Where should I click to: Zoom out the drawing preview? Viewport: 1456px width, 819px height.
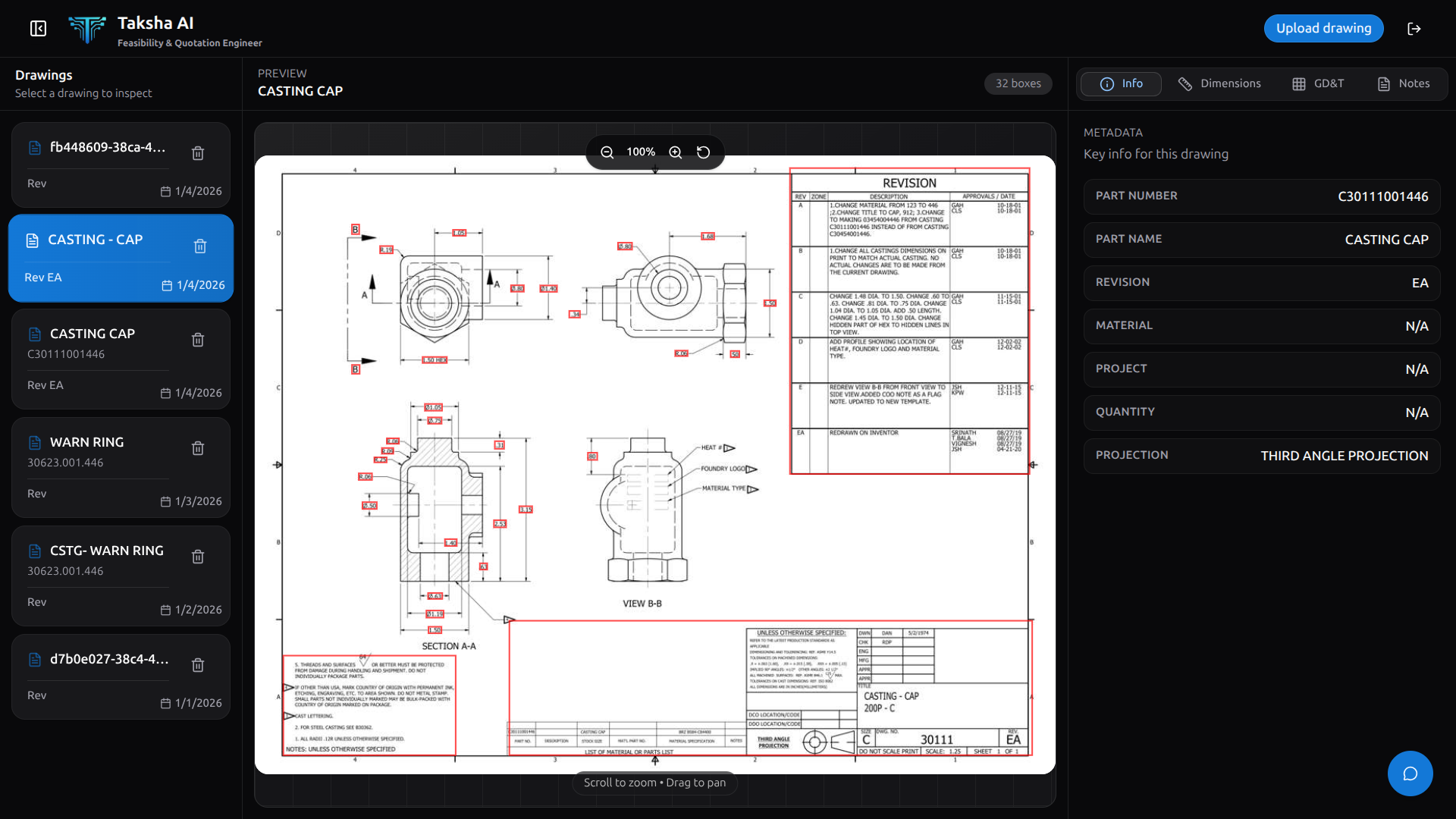pyautogui.click(x=607, y=152)
